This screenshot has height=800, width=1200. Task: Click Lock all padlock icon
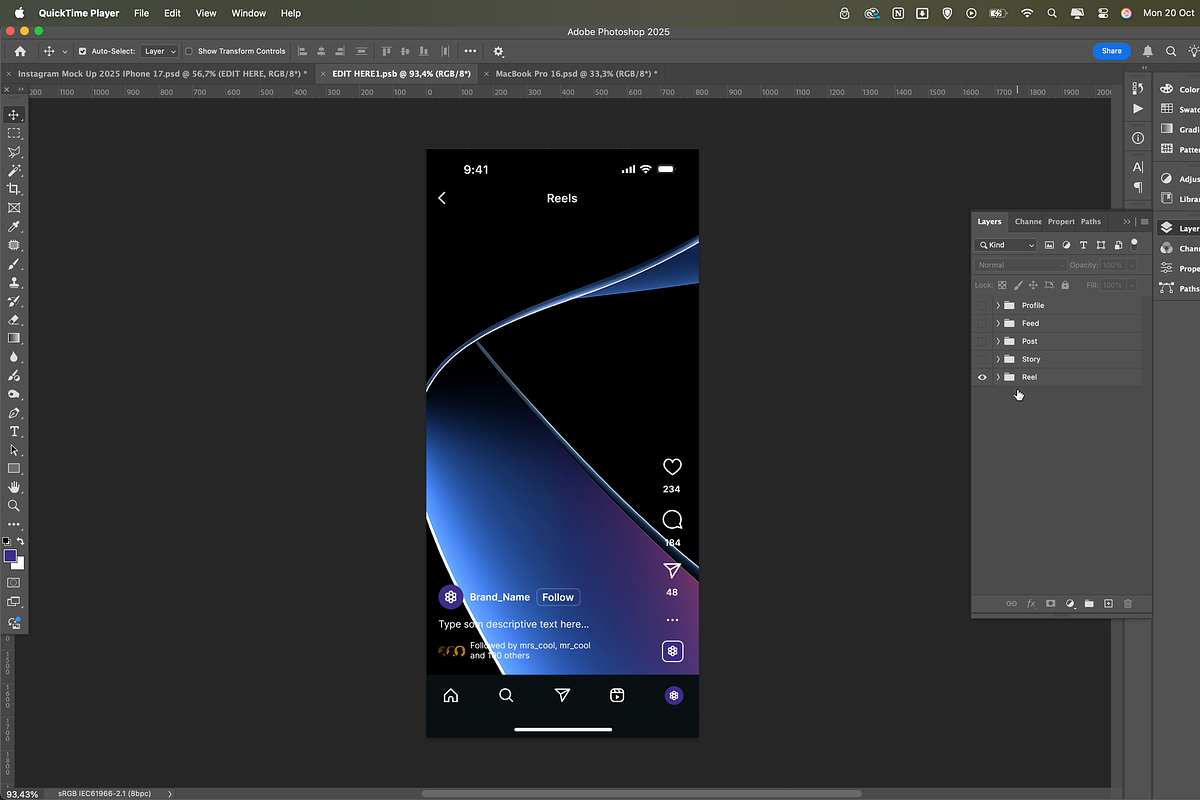tap(1065, 285)
